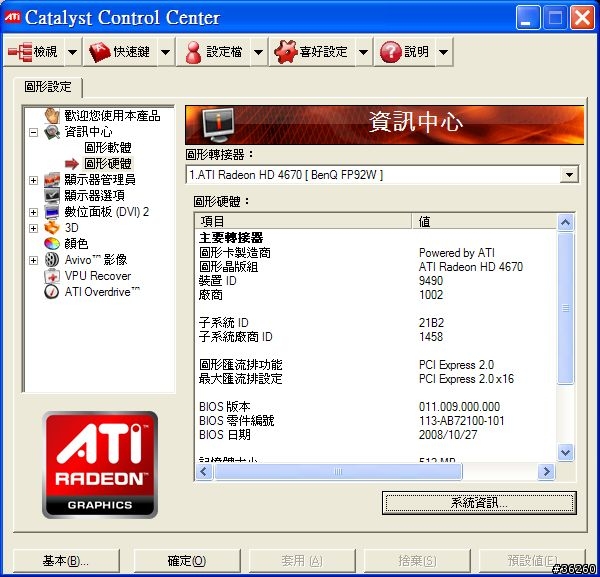Select the 圖形設定 tab
Viewport: 600px width, 577px height.
click(48, 87)
